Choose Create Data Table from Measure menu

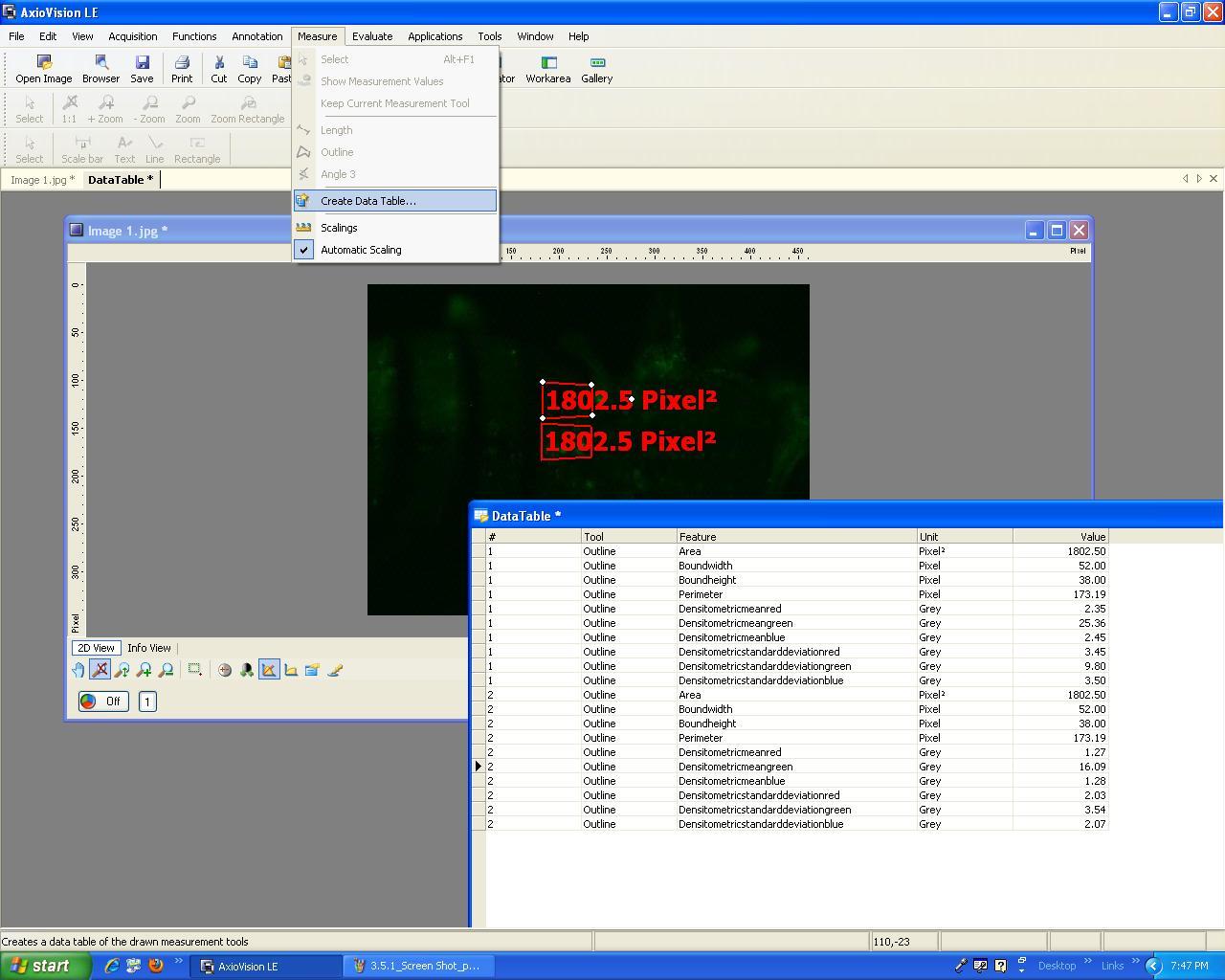point(368,201)
